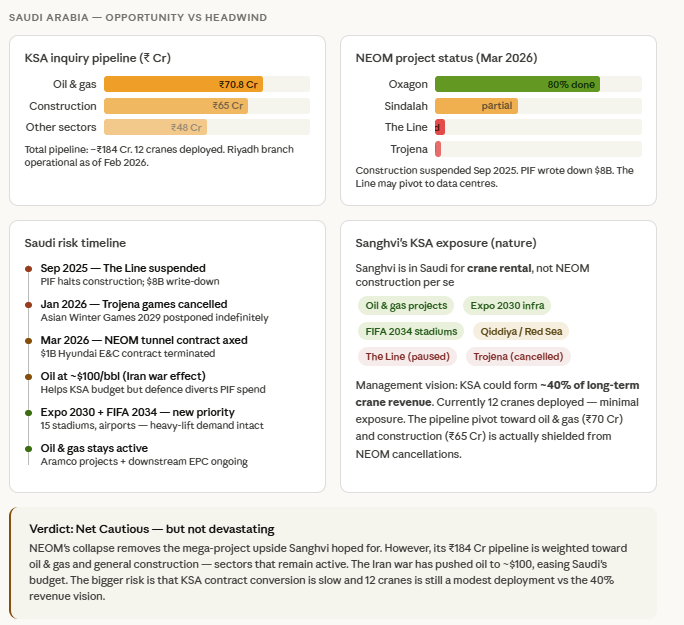Click the Expo 2030 + FIFA 2034 green dot

pyautogui.click(x=29, y=413)
